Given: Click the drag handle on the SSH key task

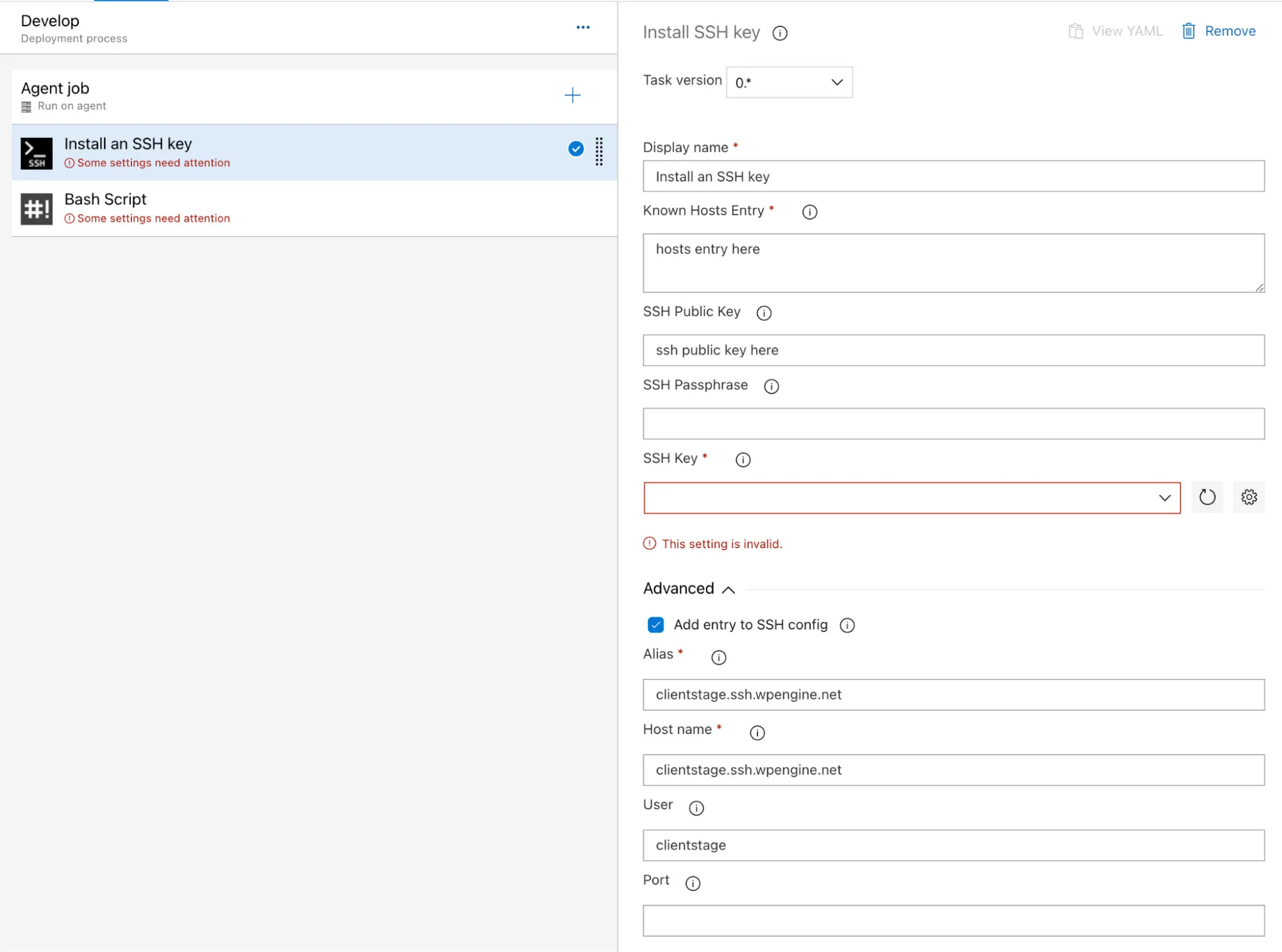Looking at the screenshot, I should [599, 153].
